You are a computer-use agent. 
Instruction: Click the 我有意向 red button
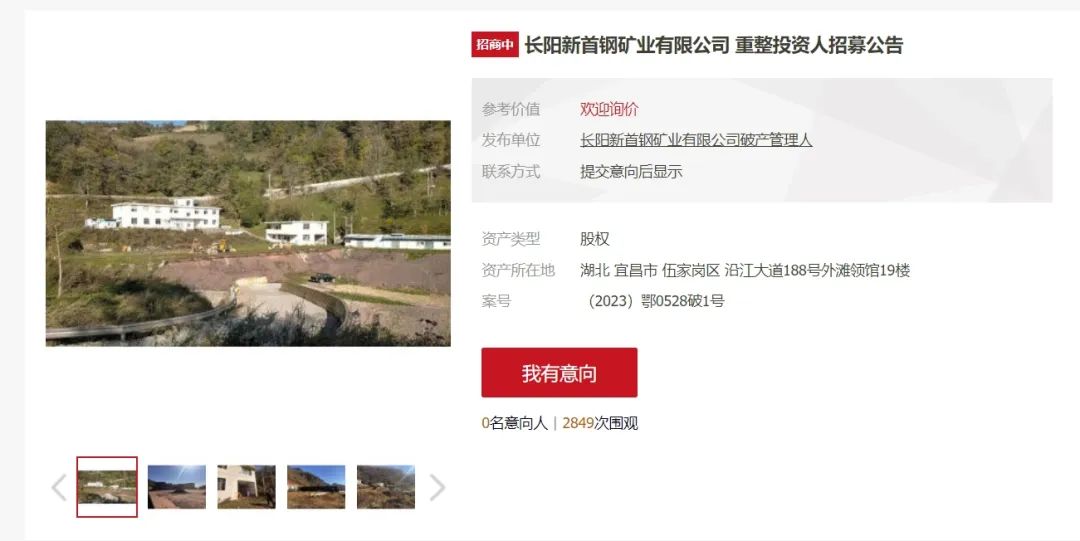(559, 373)
